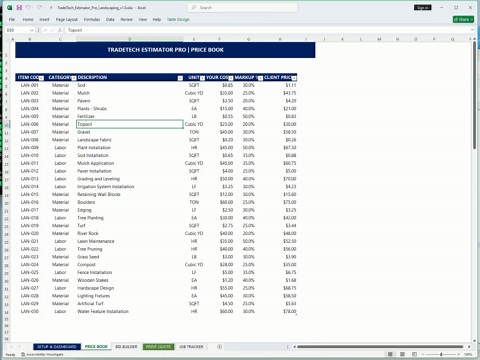This screenshot has width=480, height=360.
Task: Click next sheet navigation arrow
Action: [x=19, y=347]
